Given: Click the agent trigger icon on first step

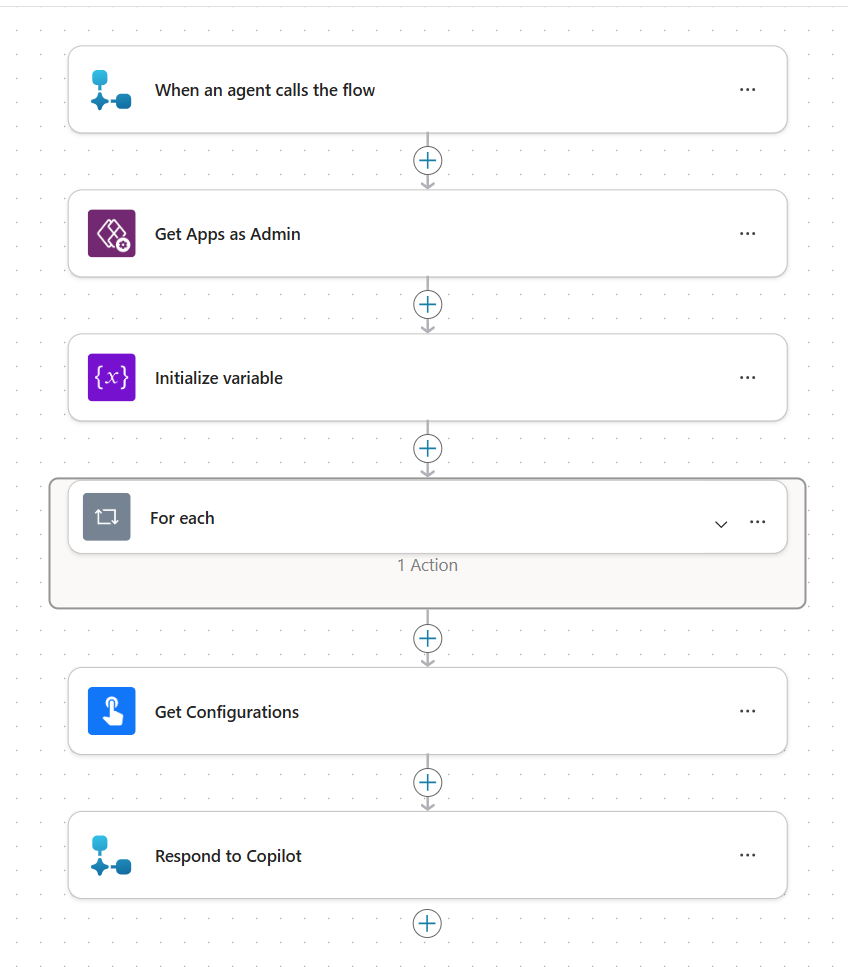Looking at the screenshot, I should [x=111, y=90].
